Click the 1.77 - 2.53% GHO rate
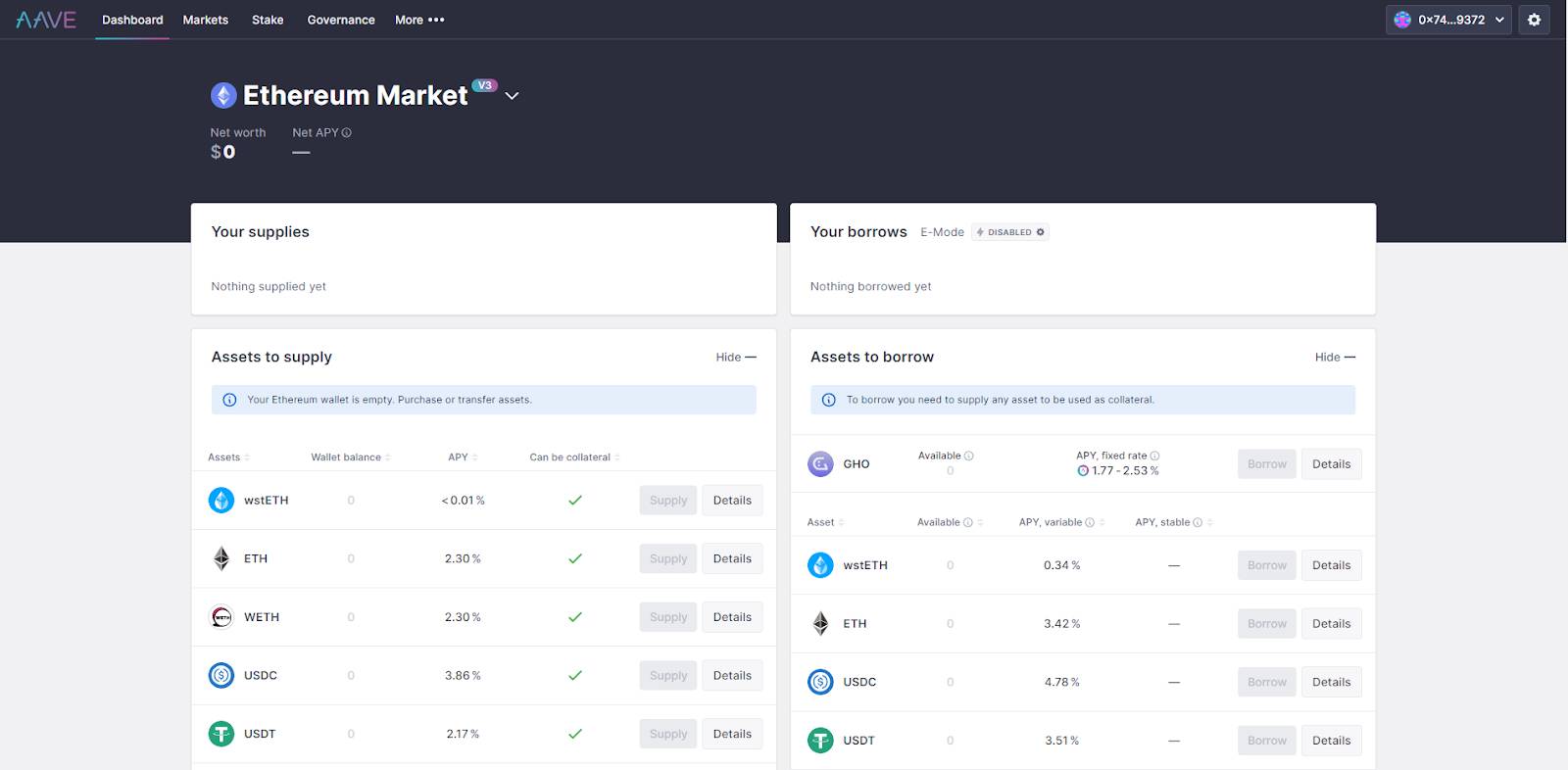This screenshot has width=1568, height=770. [1125, 471]
